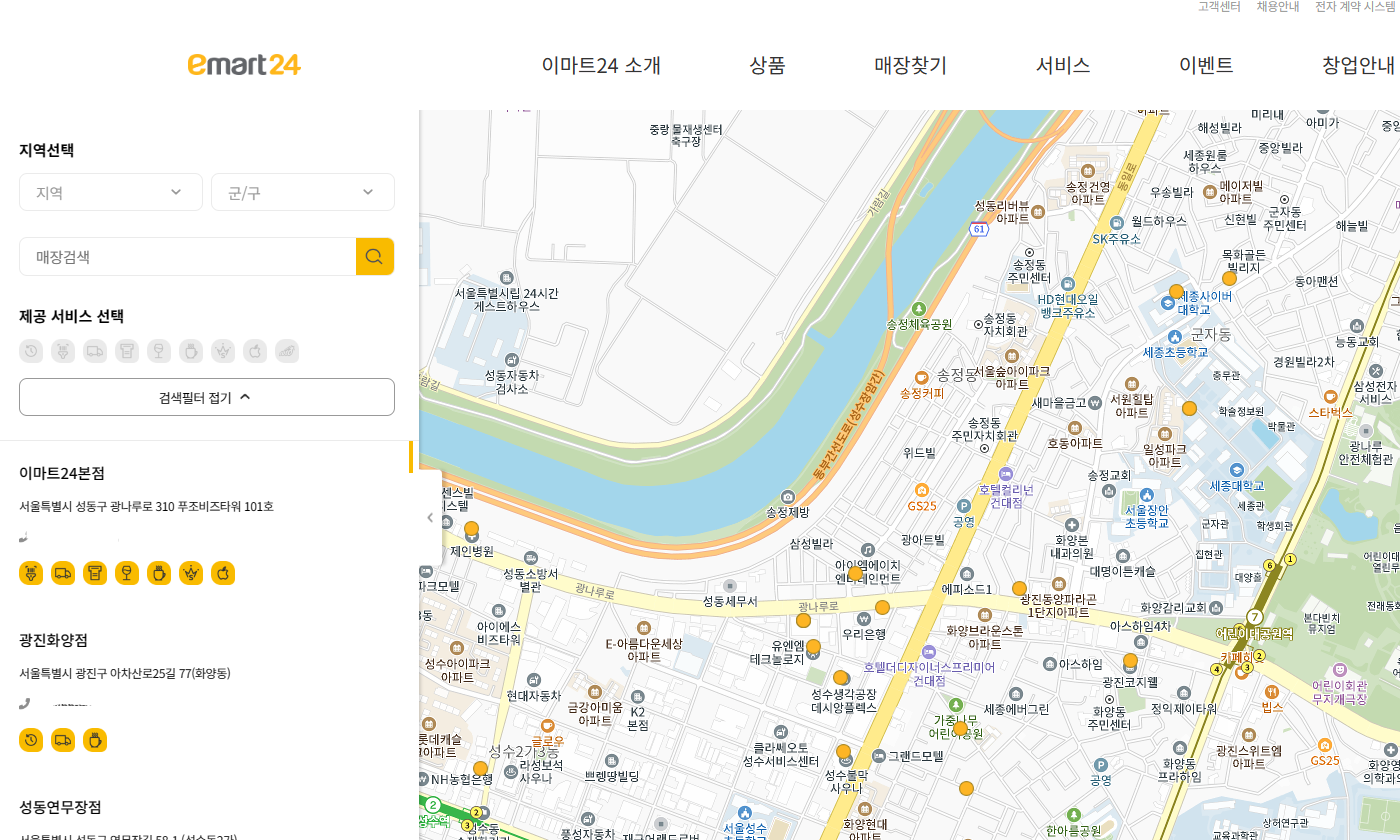Viewport: 1400px width, 840px height.
Task: Click the parcel box icon under 이마트24본점
Action: pyautogui.click(x=95, y=573)
